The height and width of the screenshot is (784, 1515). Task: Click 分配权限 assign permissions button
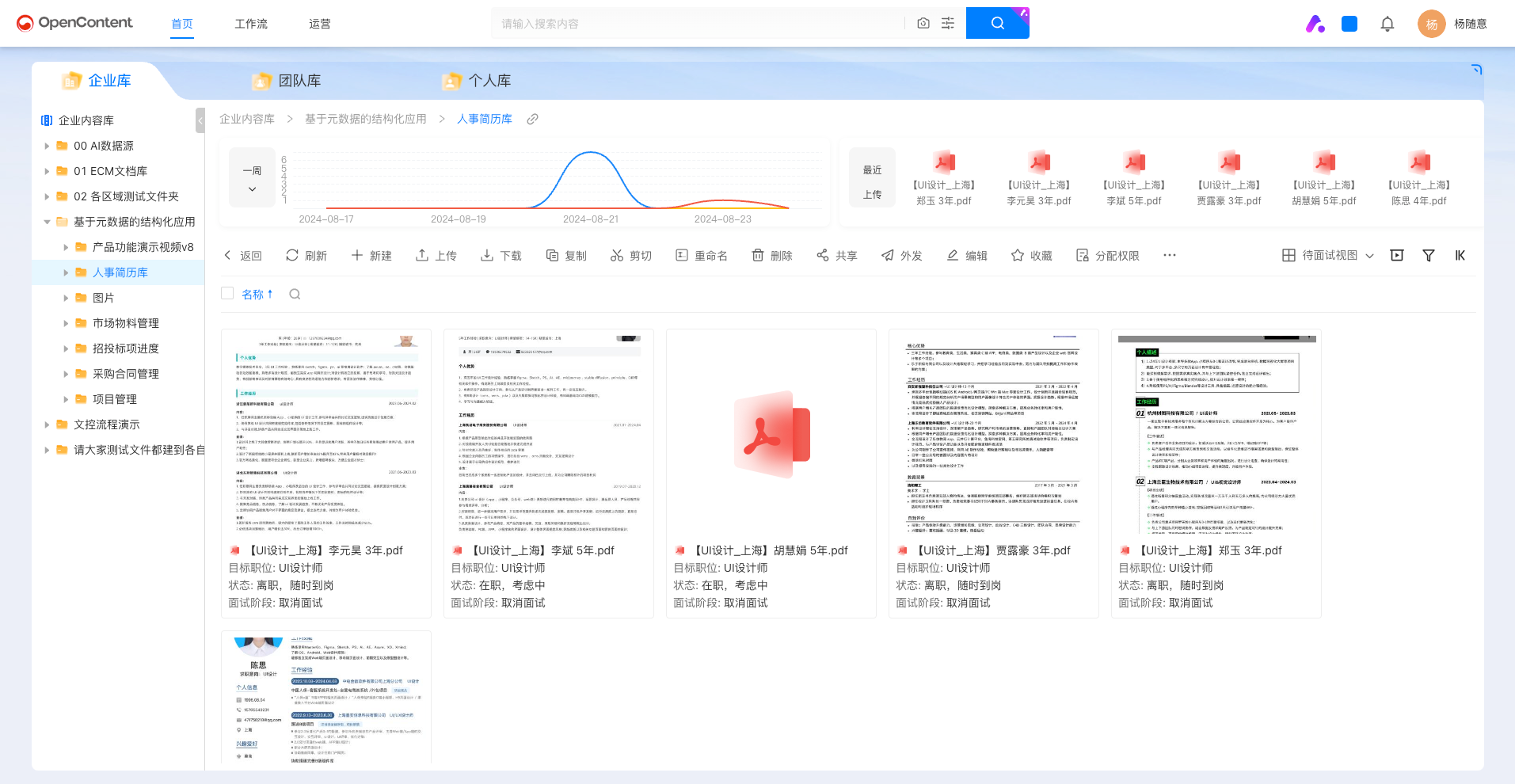tap(1108, 255)
